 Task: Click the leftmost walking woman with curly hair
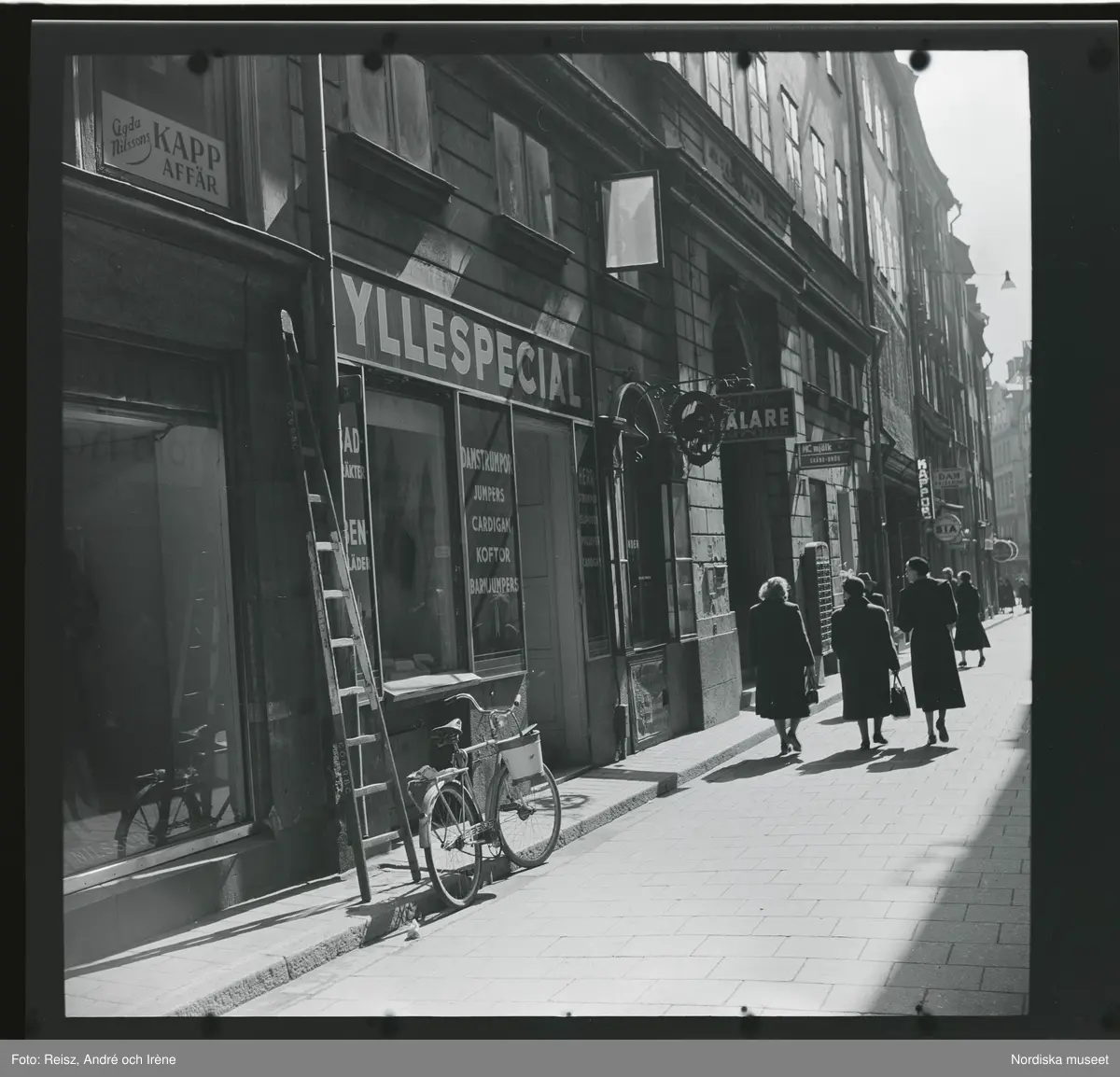coord(779,658)
